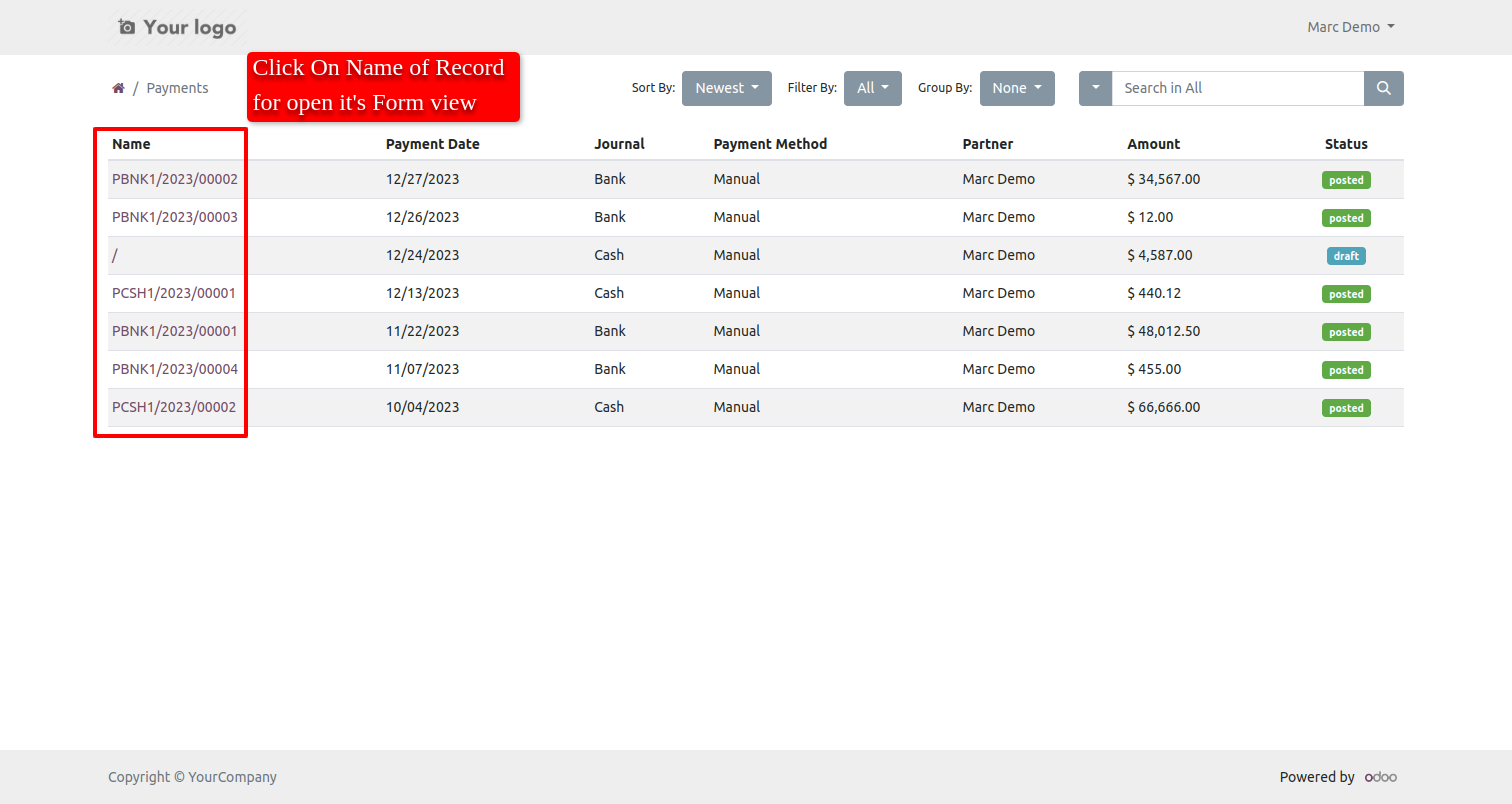Screen dimensions: 1512x804
Task: Focus the Search in All field
Action: [1238, 88]
